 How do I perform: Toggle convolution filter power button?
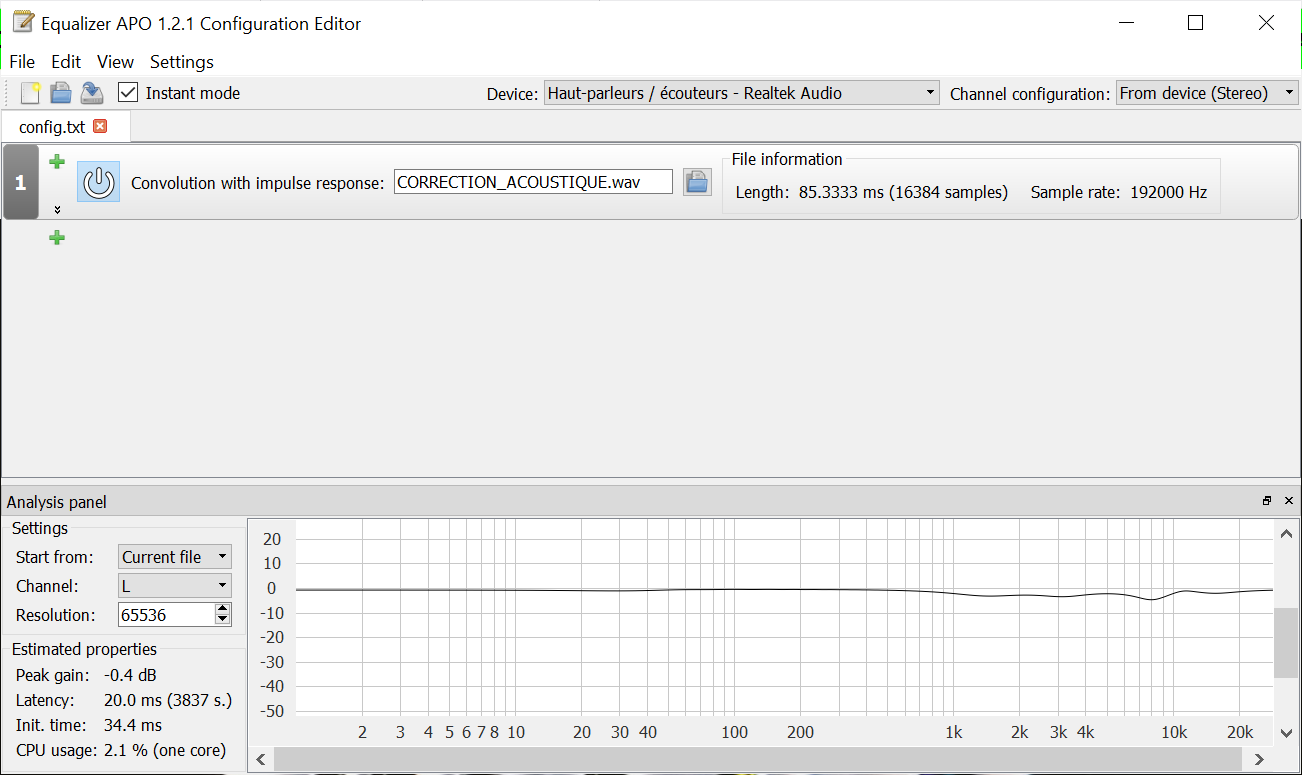click(x=98, y=182)
